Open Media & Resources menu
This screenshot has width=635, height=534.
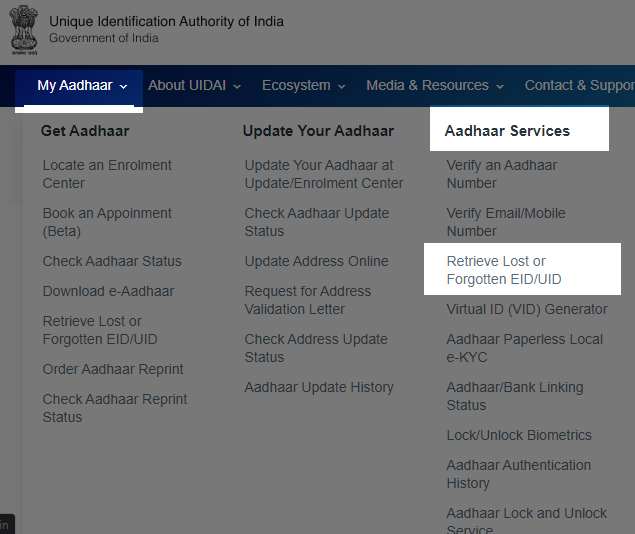click(435, 86)
